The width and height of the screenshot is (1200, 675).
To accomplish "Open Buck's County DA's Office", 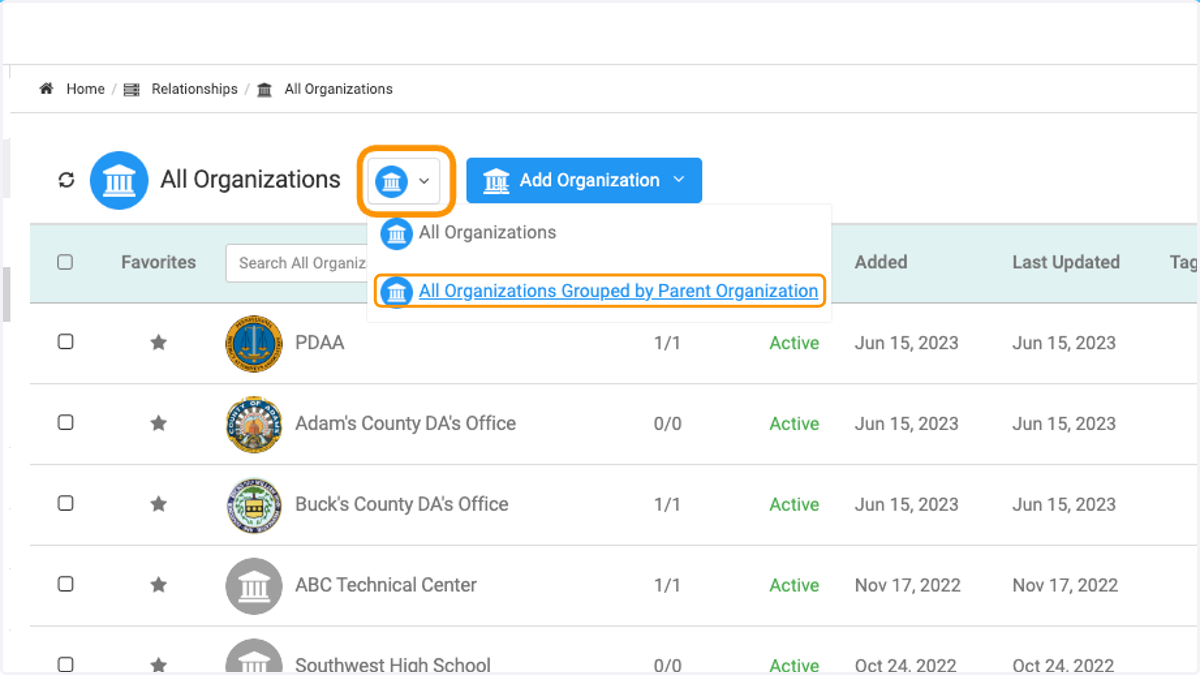I will click(401, 504).
